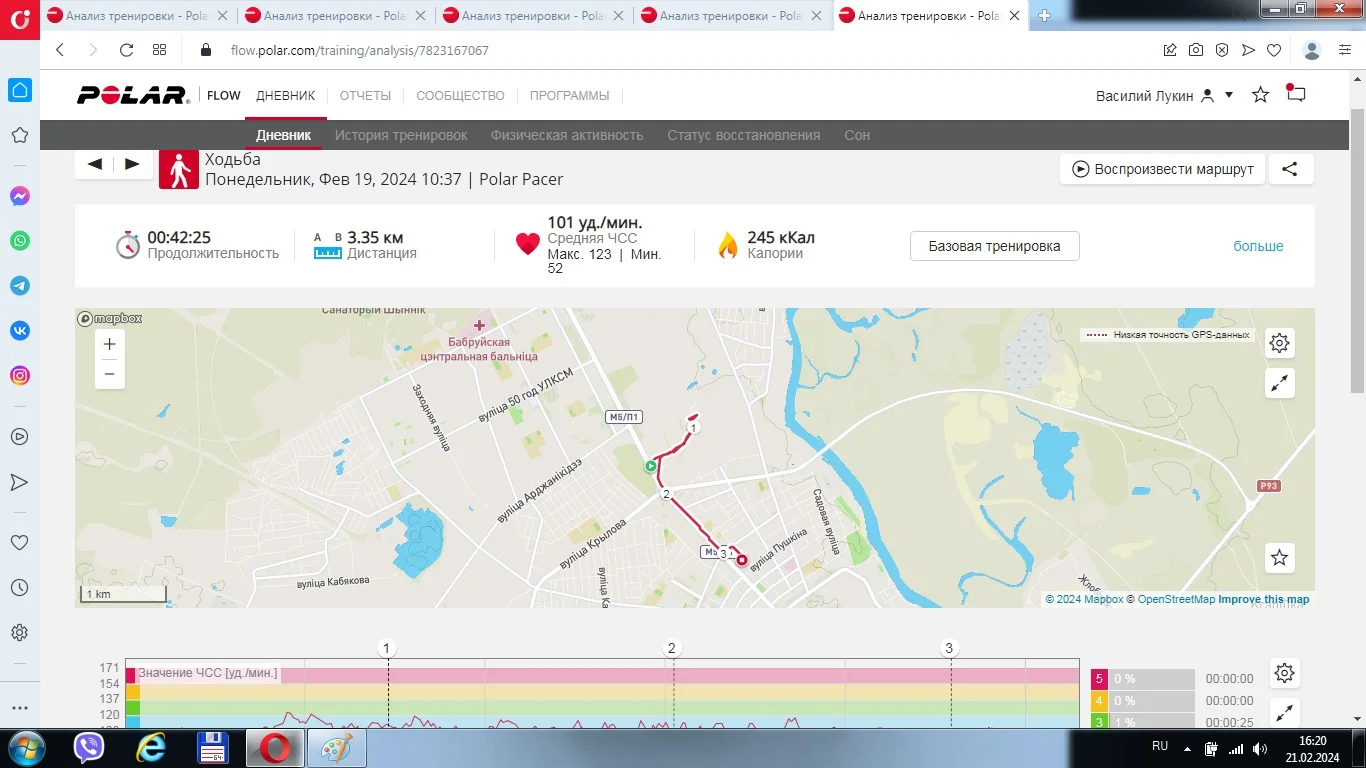Viewport: 1366px width, 768px height.
Task: Open Easy Setup icon at toolbar end
Action: (x=1346, y=50)
